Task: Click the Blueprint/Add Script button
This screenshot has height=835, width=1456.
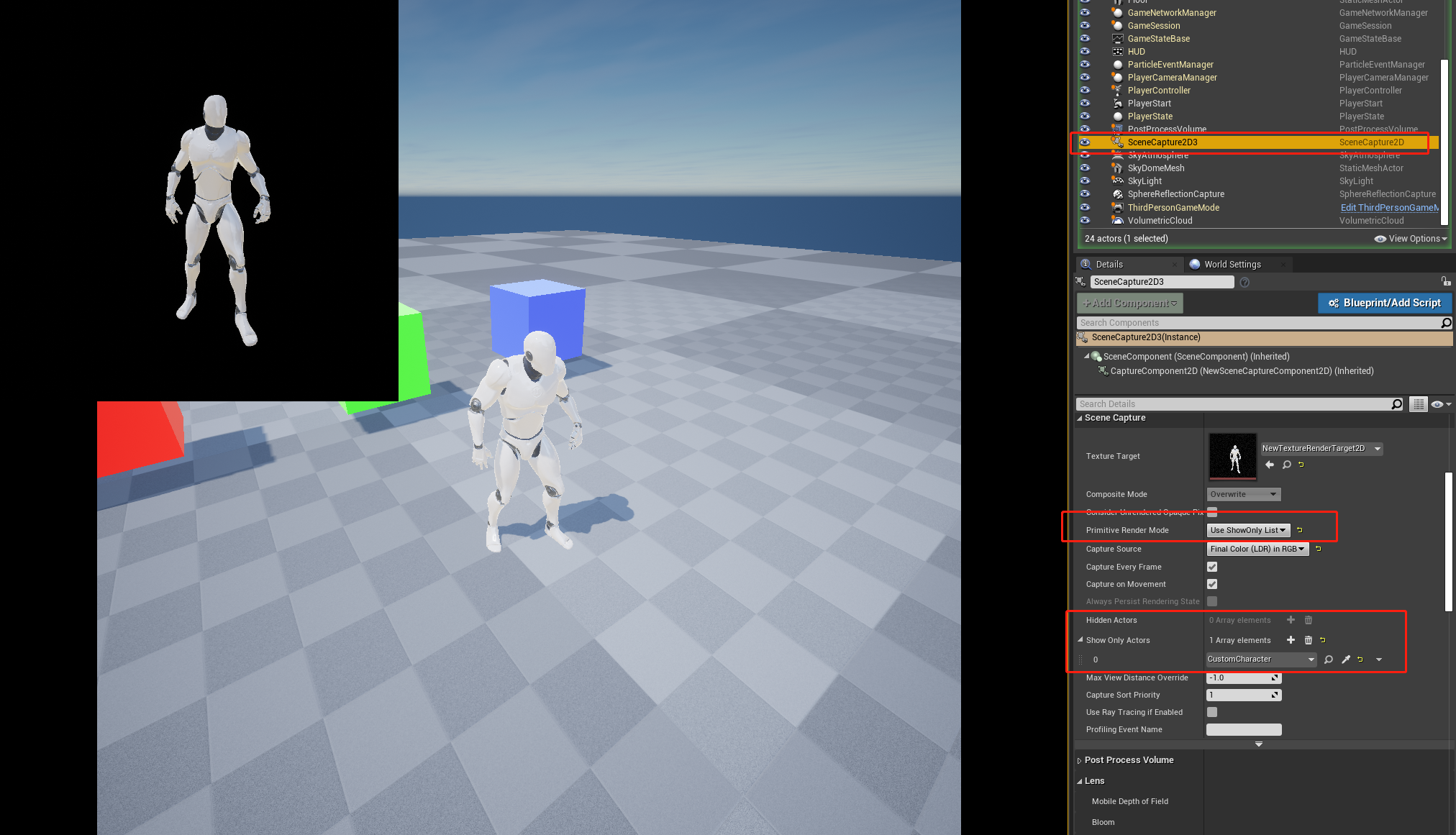Action: click(x=1384, y=303)
